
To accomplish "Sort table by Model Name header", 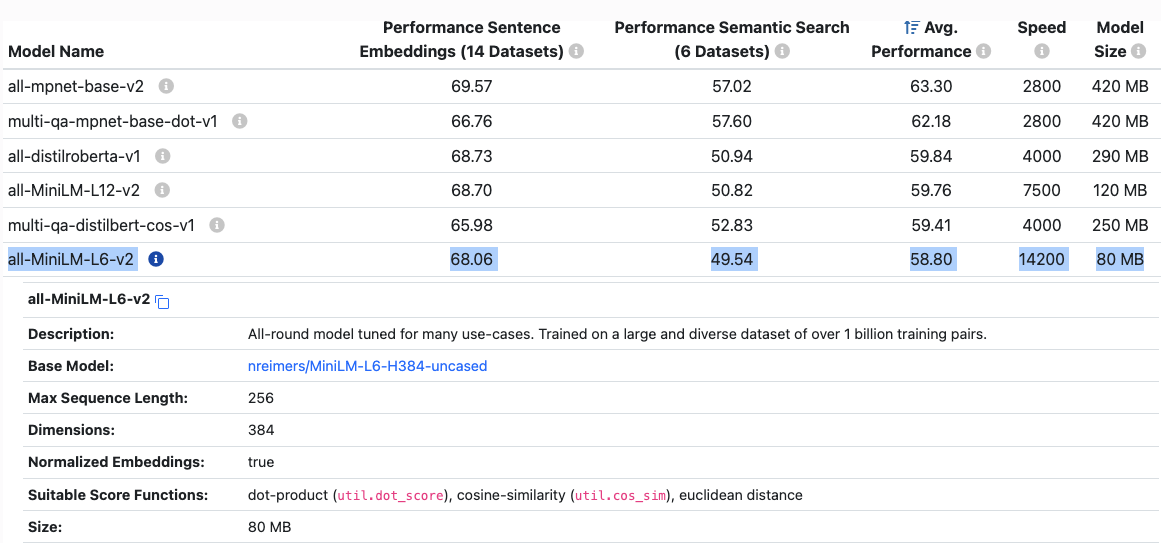I will 56,51.
